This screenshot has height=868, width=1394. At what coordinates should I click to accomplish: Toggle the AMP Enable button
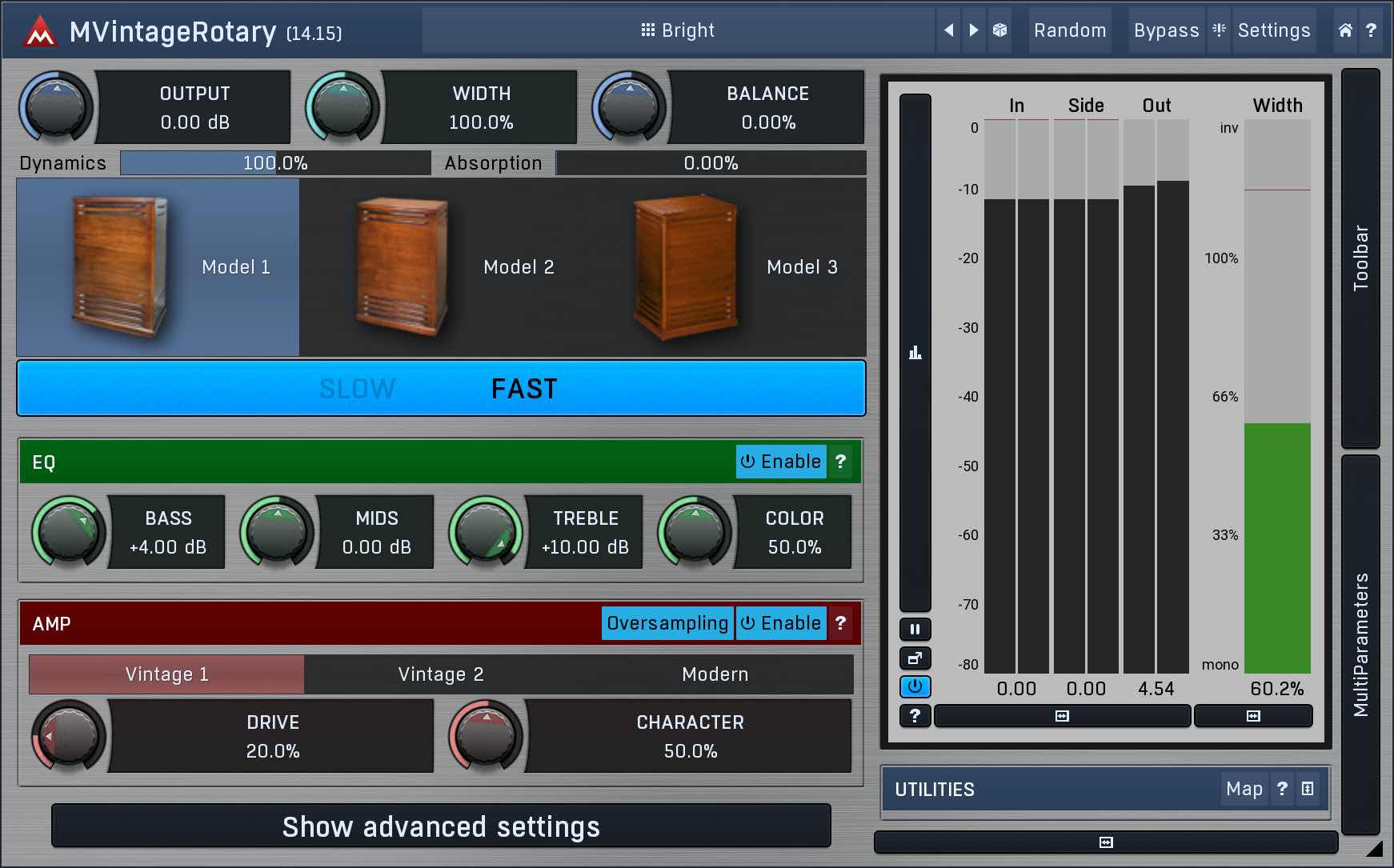[x=780, y=623]
